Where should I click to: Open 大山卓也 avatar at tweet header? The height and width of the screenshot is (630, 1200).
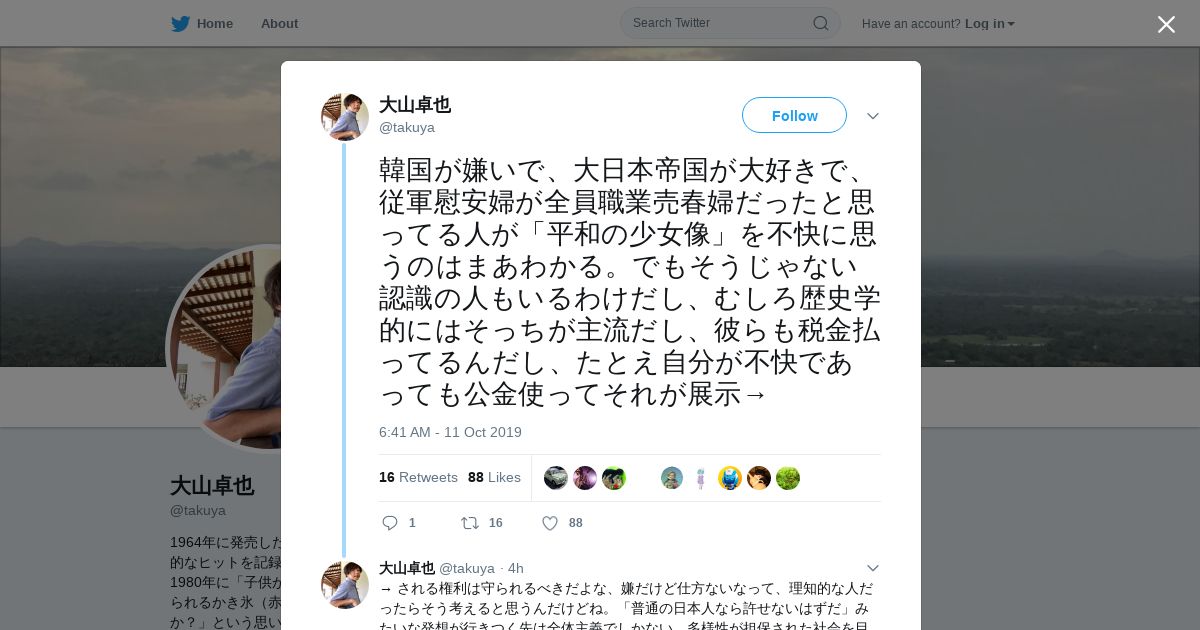tap(345, 117)
